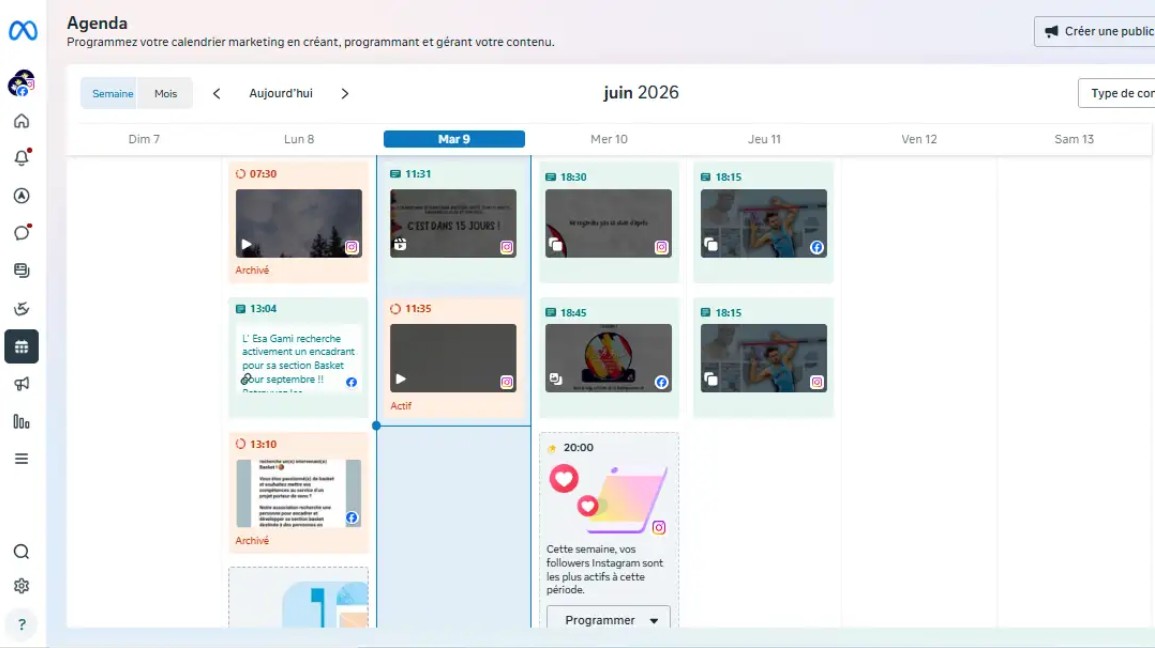The width and height of the screenshot is (1155, 648).
Task: Open the account profile avatar
Action: click(21, 83)
